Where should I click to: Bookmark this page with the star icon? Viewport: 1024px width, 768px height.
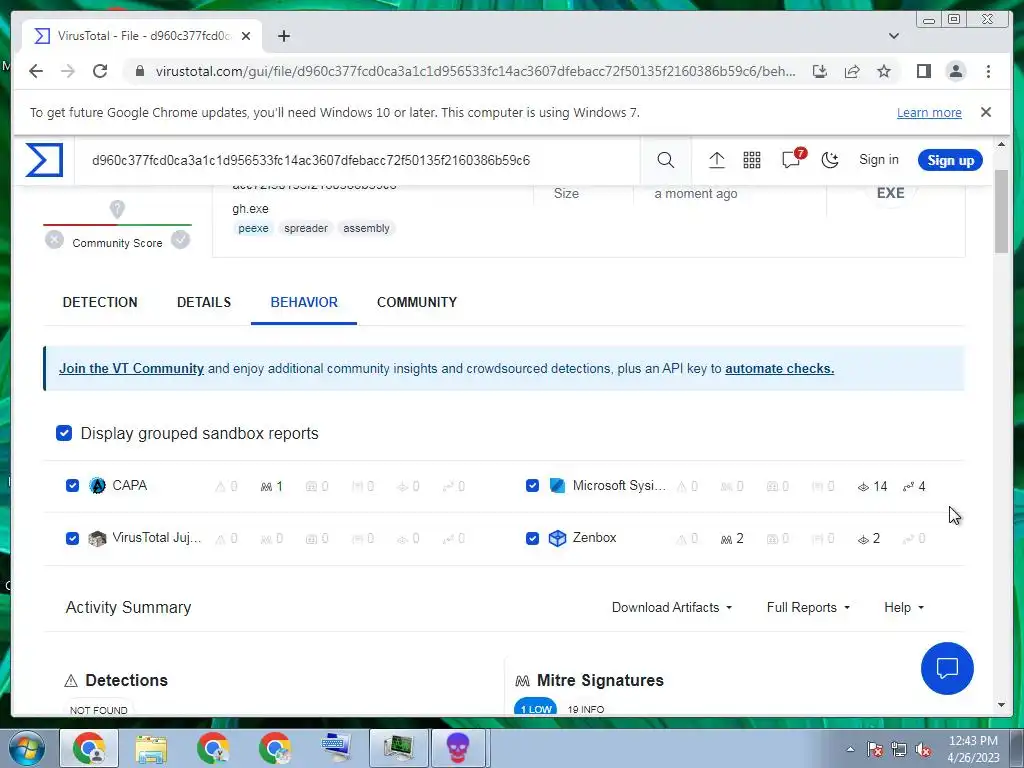tap(884, 71)
